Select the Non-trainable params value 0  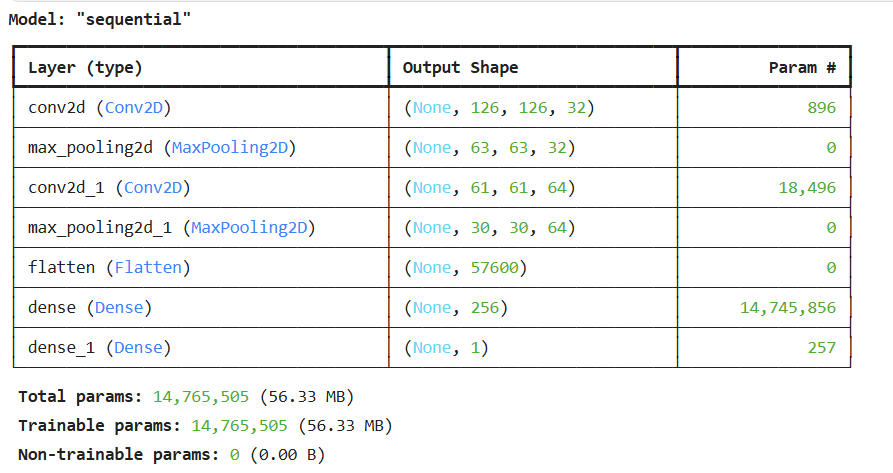pos(234,455)
